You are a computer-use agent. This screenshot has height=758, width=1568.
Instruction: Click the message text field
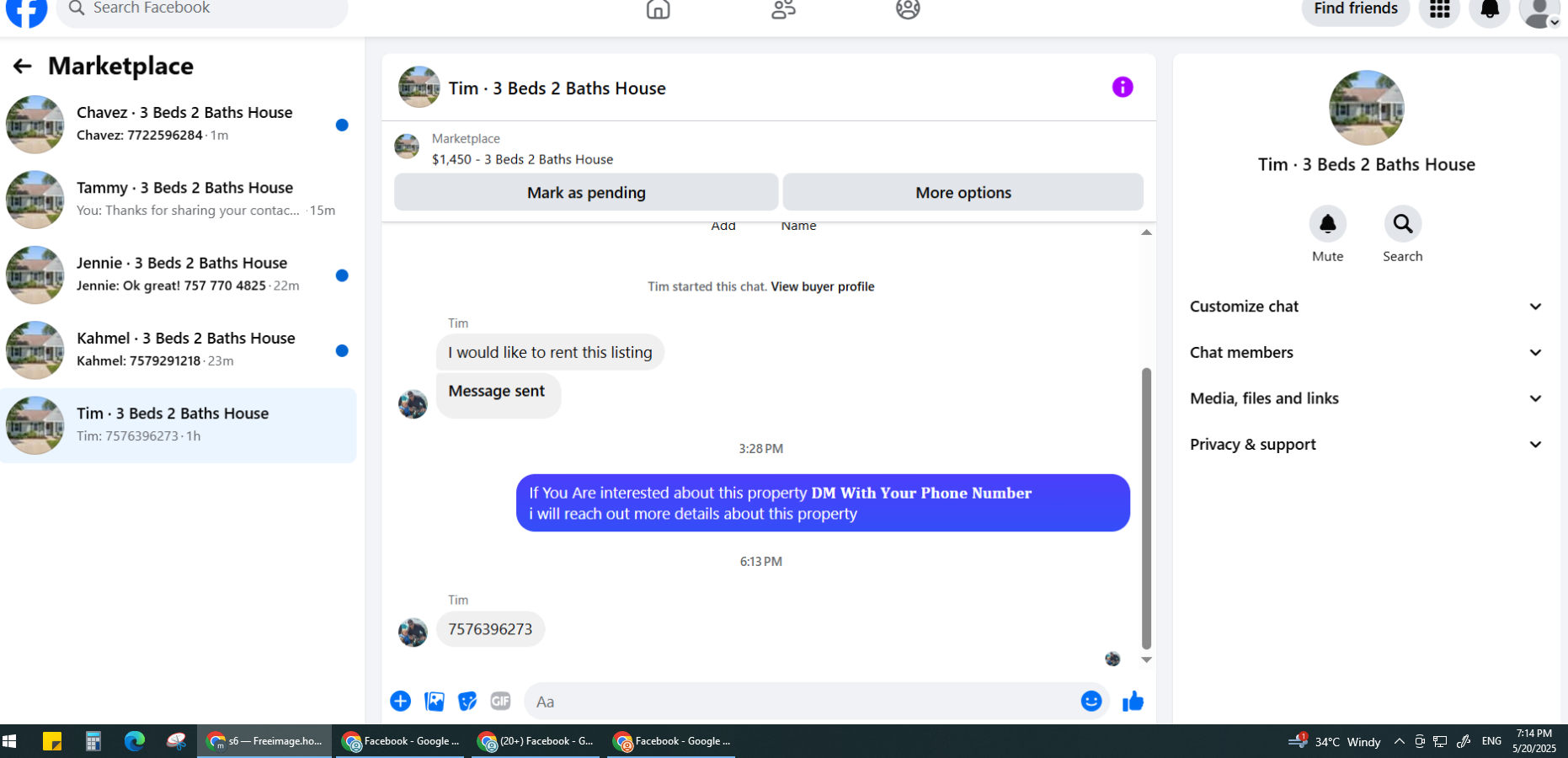tap(800, 702)
